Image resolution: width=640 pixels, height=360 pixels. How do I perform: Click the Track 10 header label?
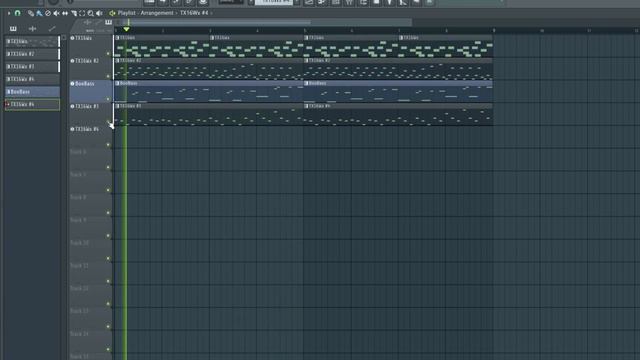click(x=80, y=243)
